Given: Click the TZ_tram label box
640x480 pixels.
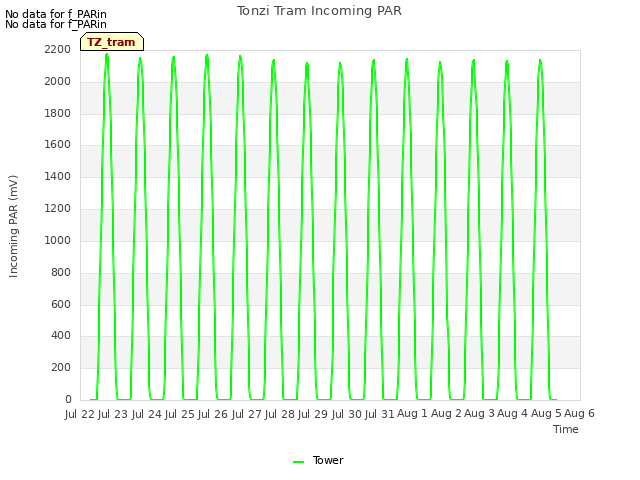Looking at the screenshot, I should pyautogui.click(x=112, y=42).
